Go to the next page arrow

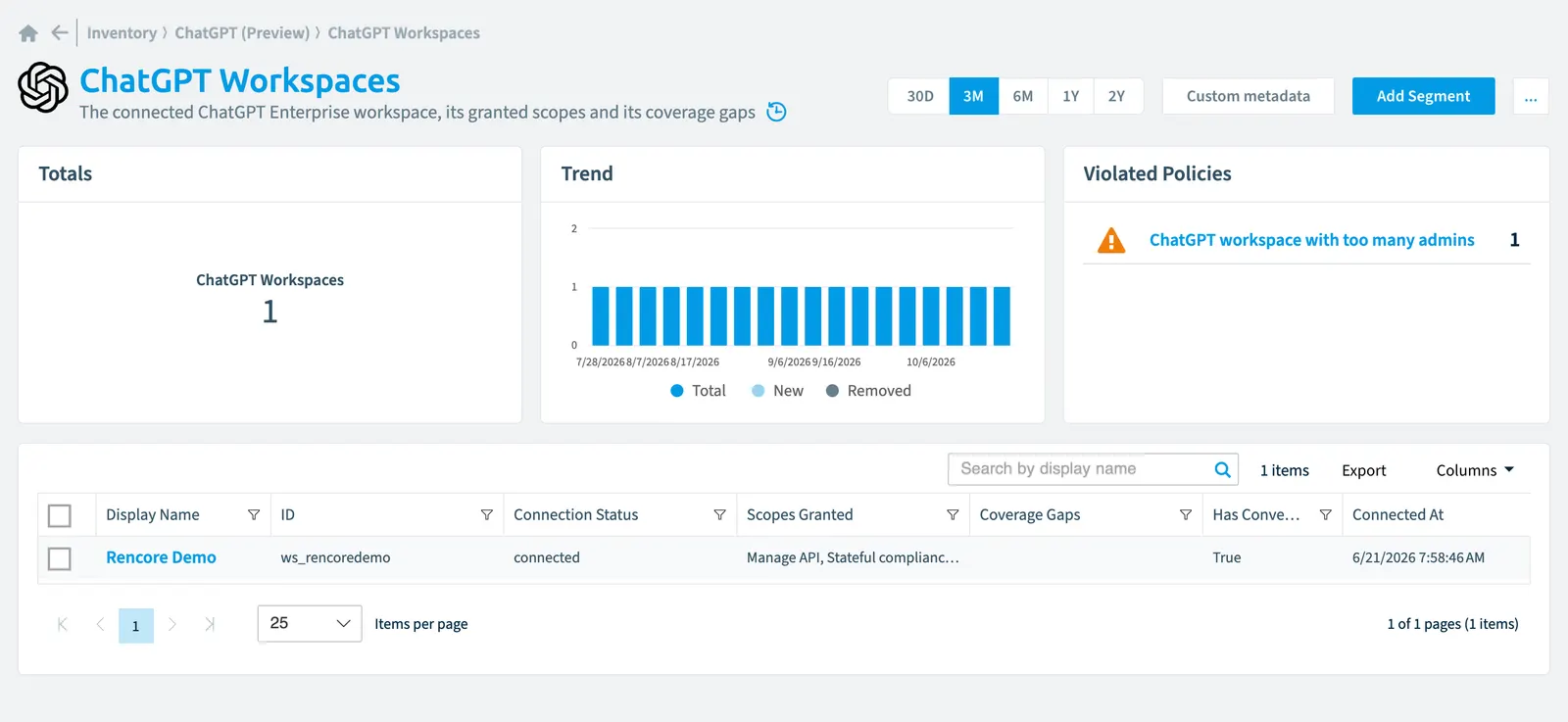tap(172, 624)
